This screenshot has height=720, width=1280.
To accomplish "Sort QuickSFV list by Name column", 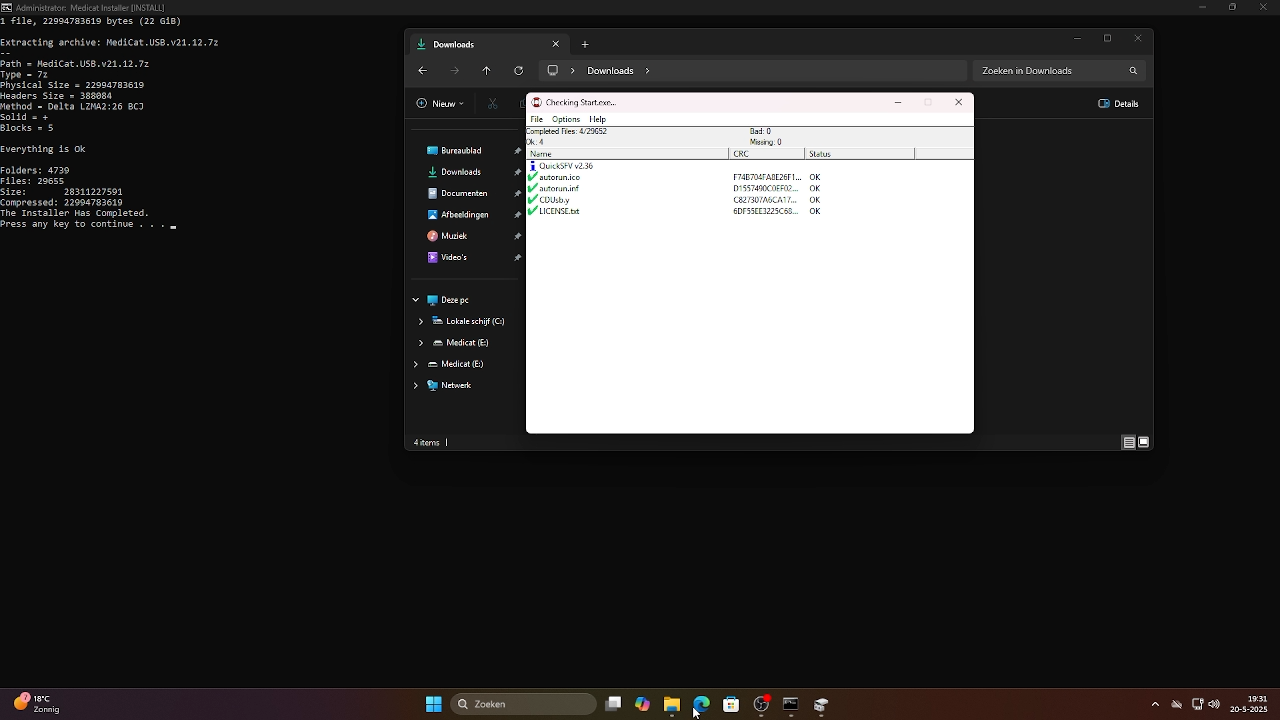I will pos(628,154).
